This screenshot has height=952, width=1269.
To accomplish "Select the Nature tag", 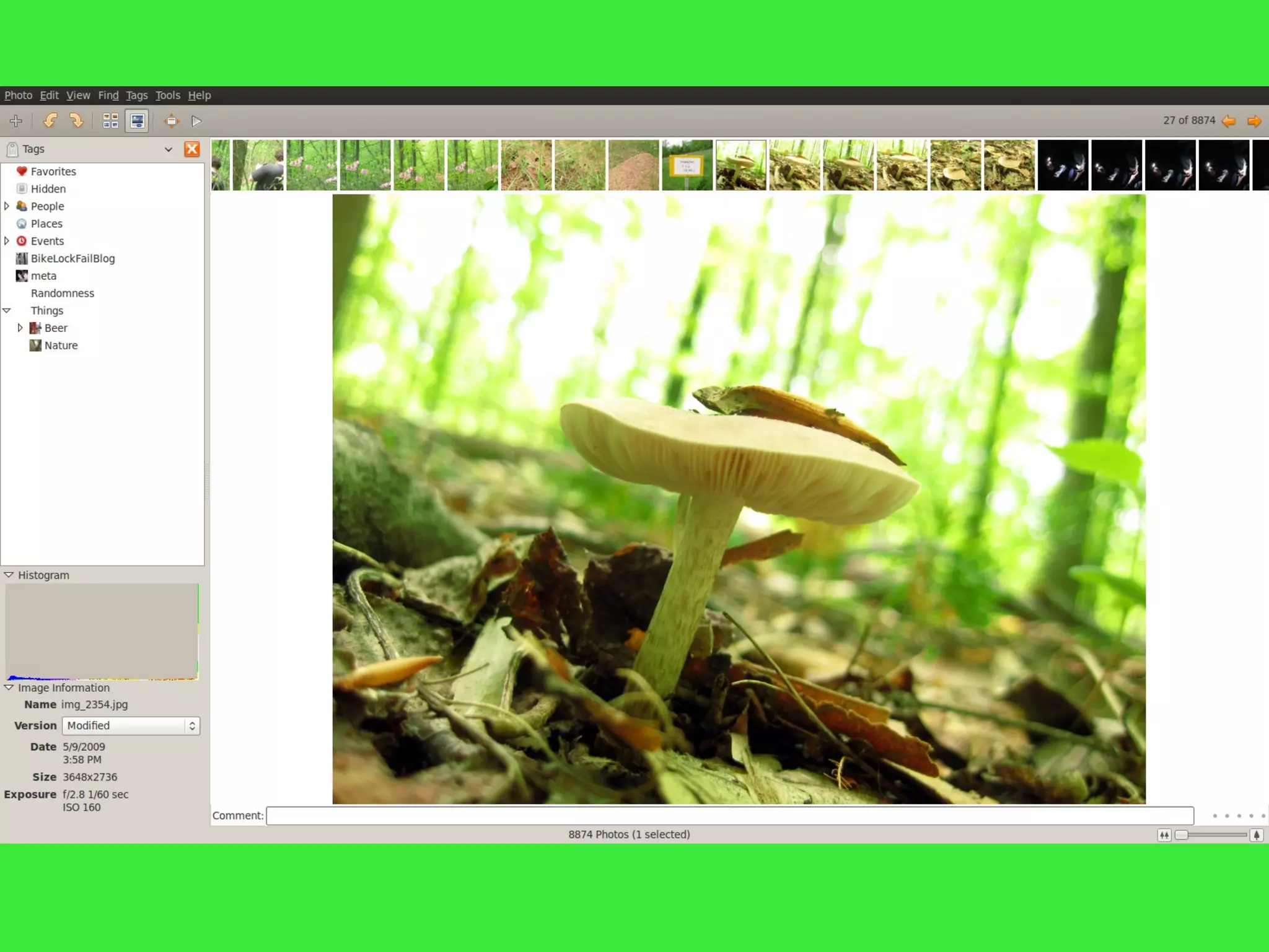I will point(61,346).
